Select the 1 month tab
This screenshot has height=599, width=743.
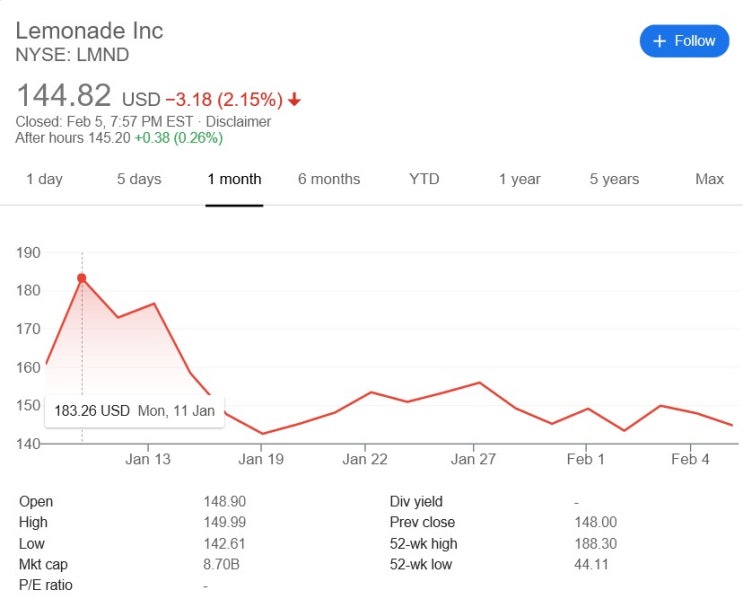tap(234, 179)
